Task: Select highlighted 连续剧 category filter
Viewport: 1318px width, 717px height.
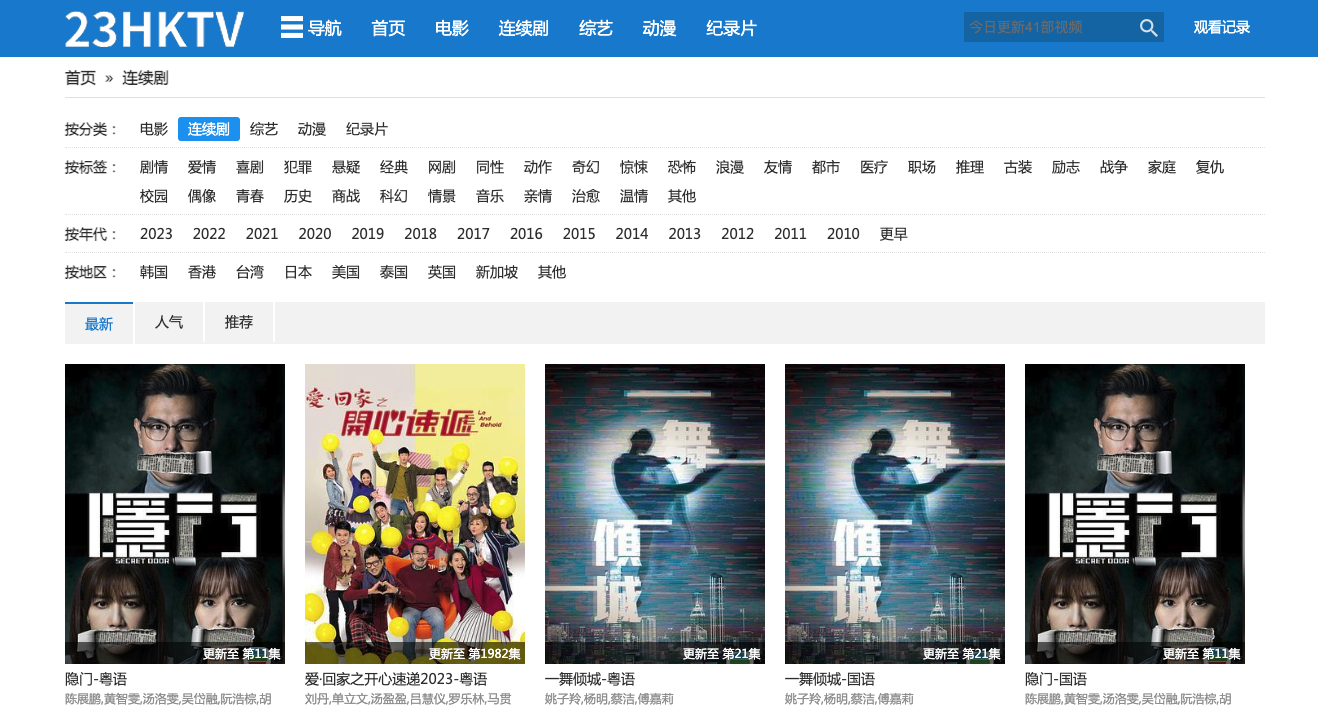Action: 209,129
